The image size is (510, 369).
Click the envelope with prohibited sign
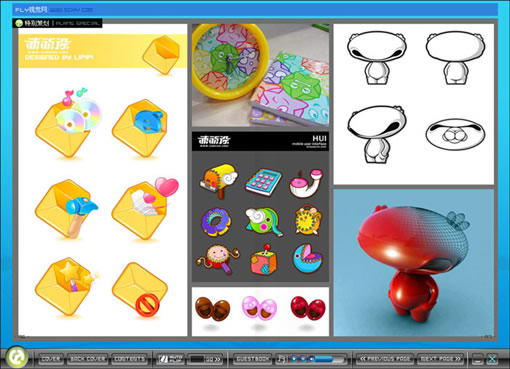(139, 289)
